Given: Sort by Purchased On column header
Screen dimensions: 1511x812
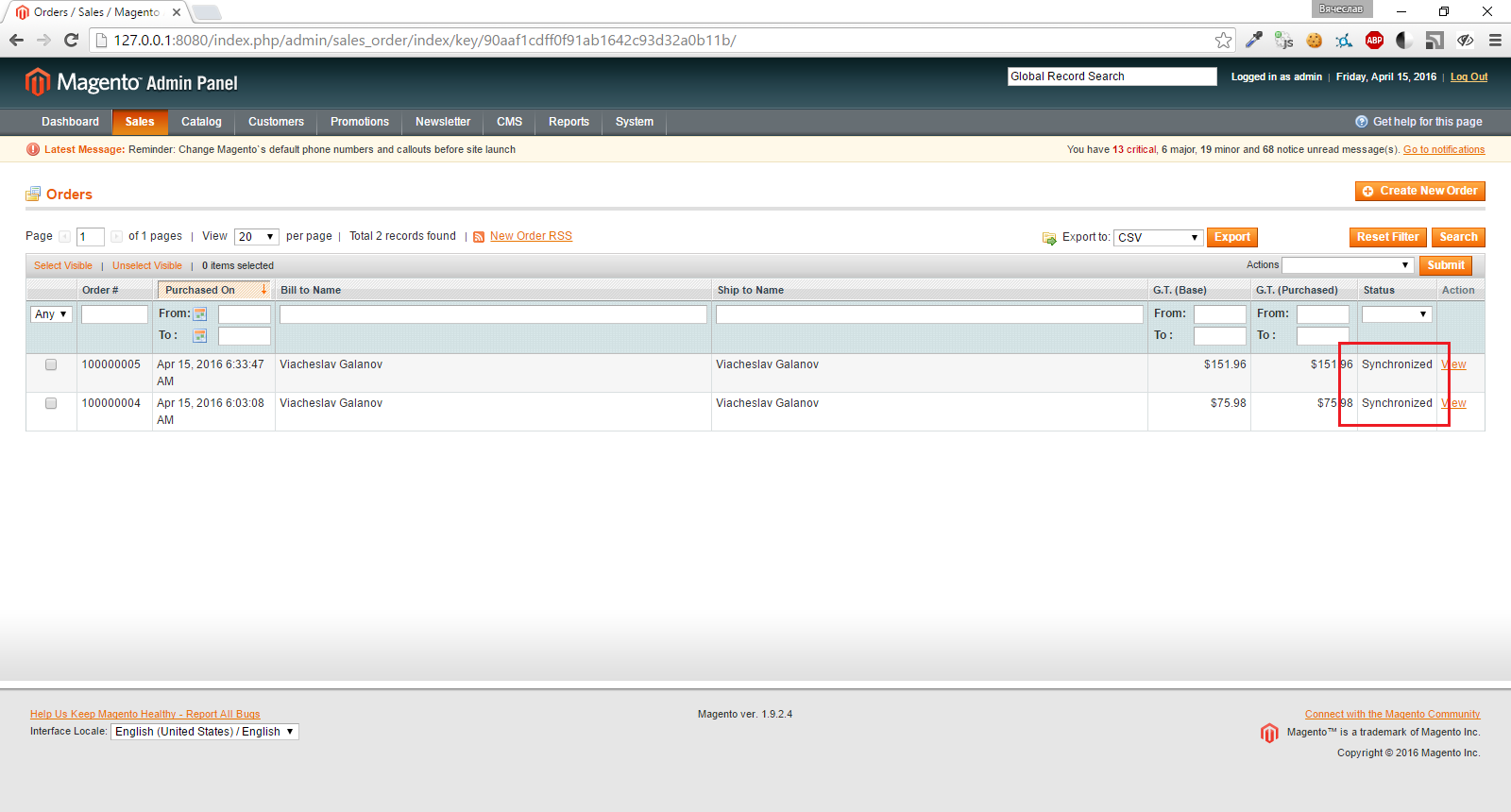Looking at the screenshot, I should pos(213,290).
